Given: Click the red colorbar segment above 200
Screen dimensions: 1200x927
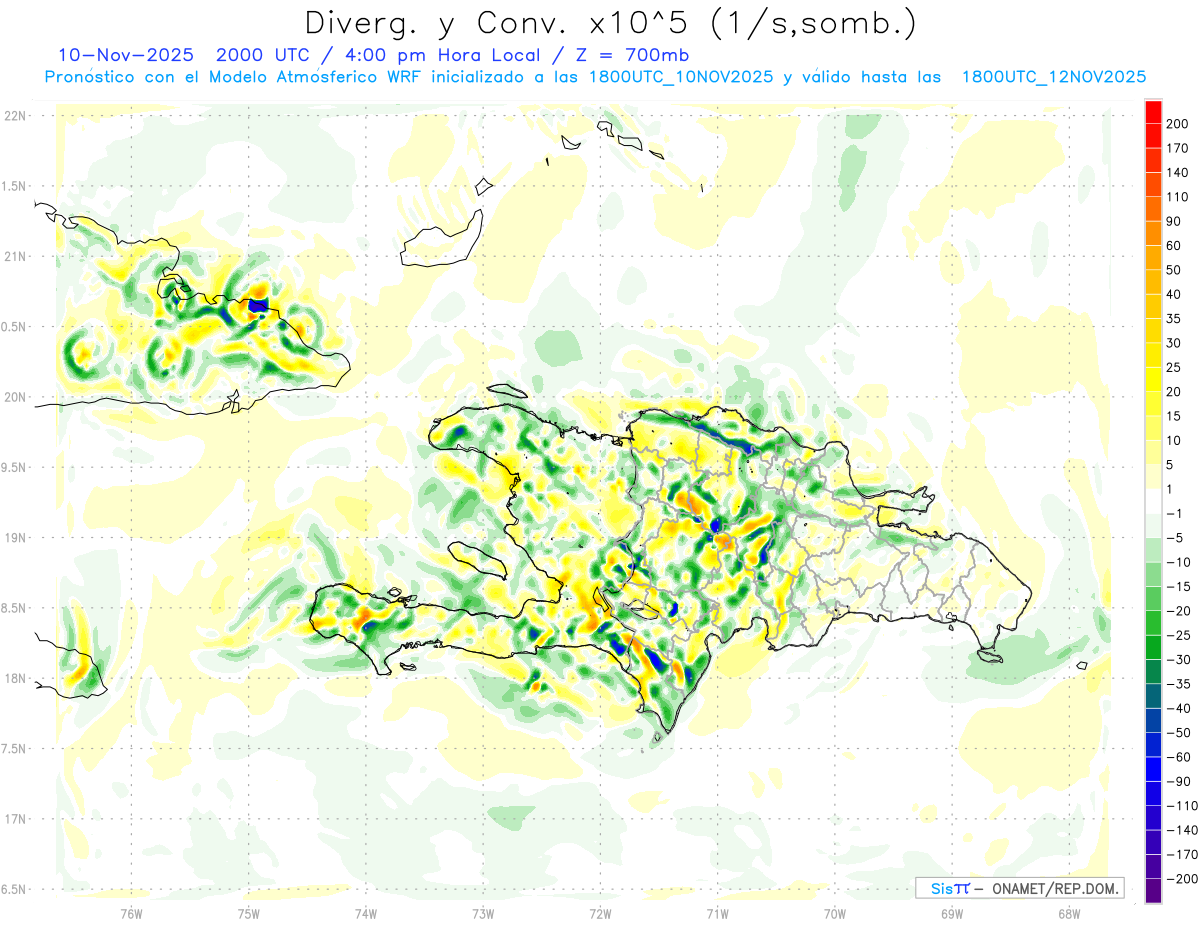Looking at the screenshot, I should point(1153,111).
